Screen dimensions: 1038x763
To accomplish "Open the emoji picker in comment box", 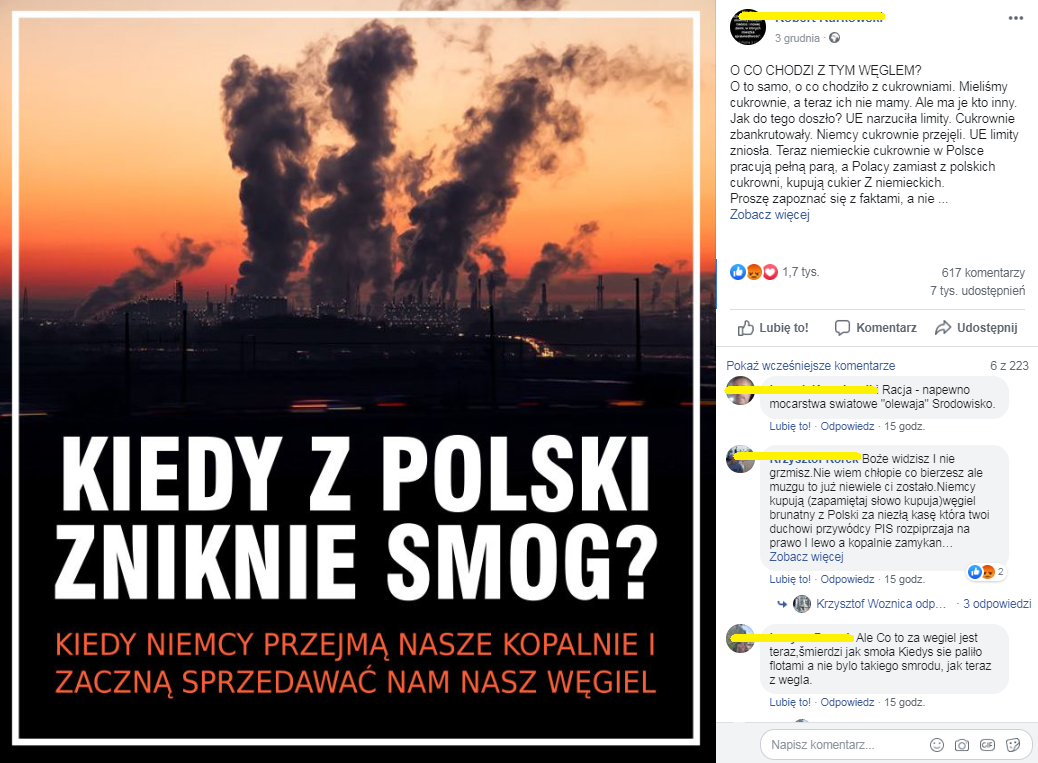I will coord(937,745).
